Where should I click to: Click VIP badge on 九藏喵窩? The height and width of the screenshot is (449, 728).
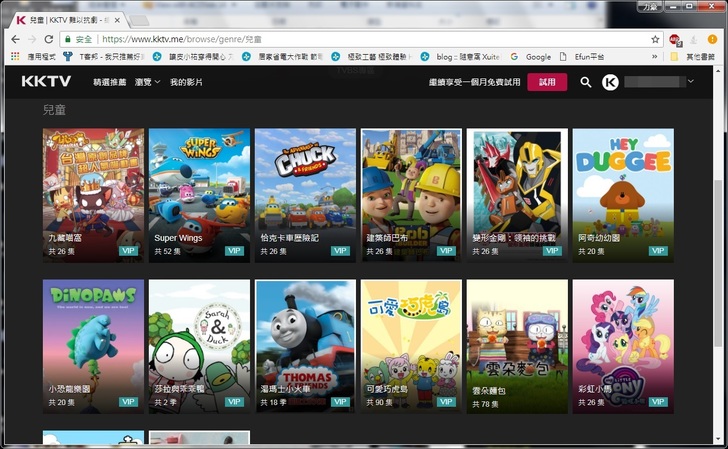pyautogui.click(x=128, y=251)
